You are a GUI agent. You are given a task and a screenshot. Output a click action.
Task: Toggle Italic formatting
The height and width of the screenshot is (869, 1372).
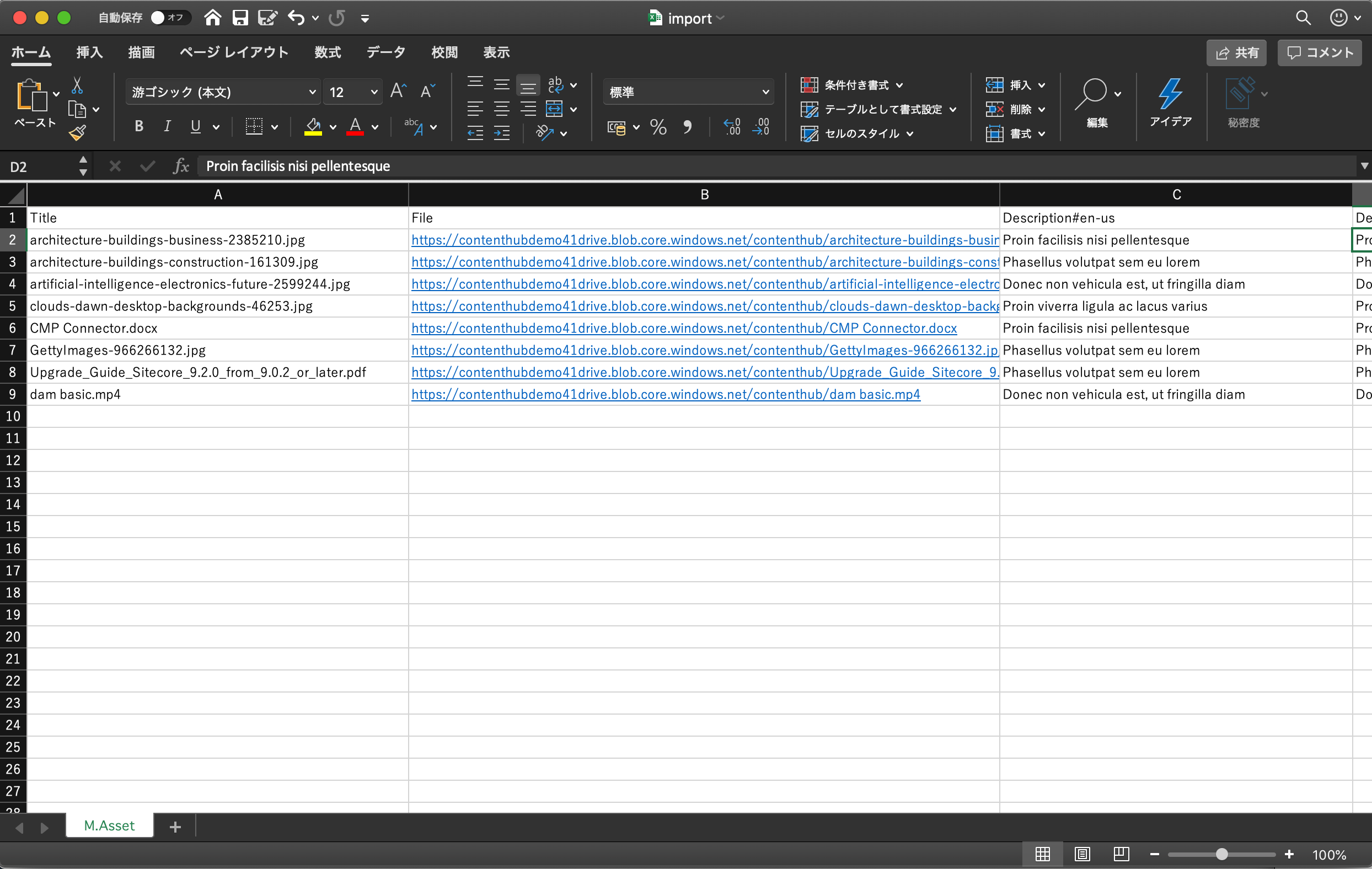tap(167, 126)
